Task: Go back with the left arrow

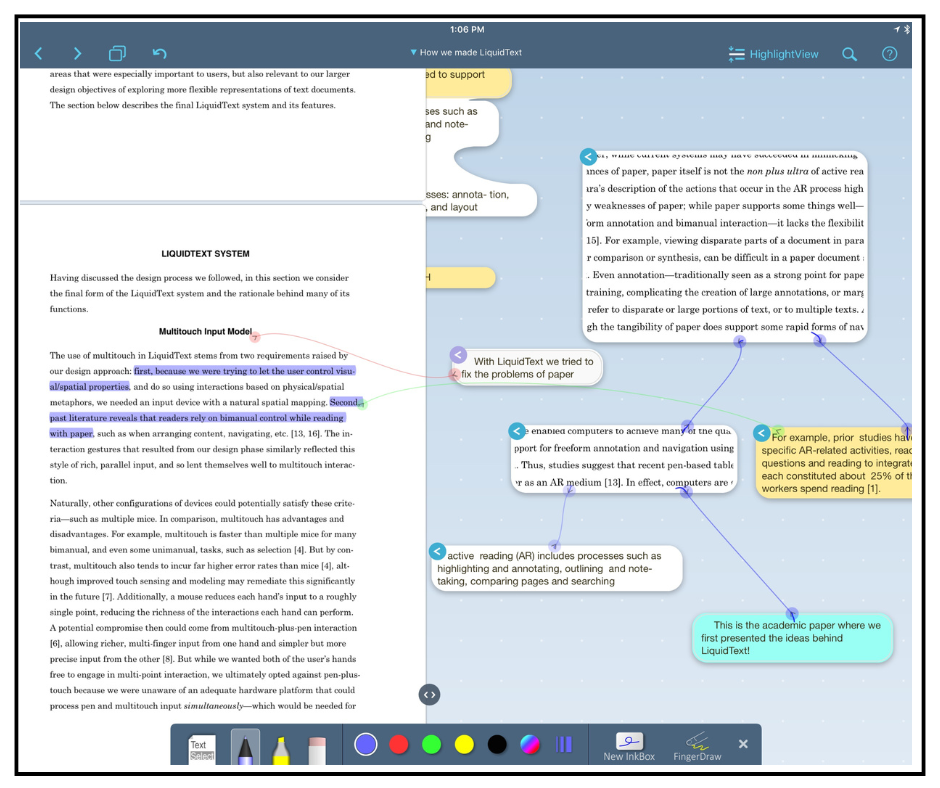Action: click(39, 54)
